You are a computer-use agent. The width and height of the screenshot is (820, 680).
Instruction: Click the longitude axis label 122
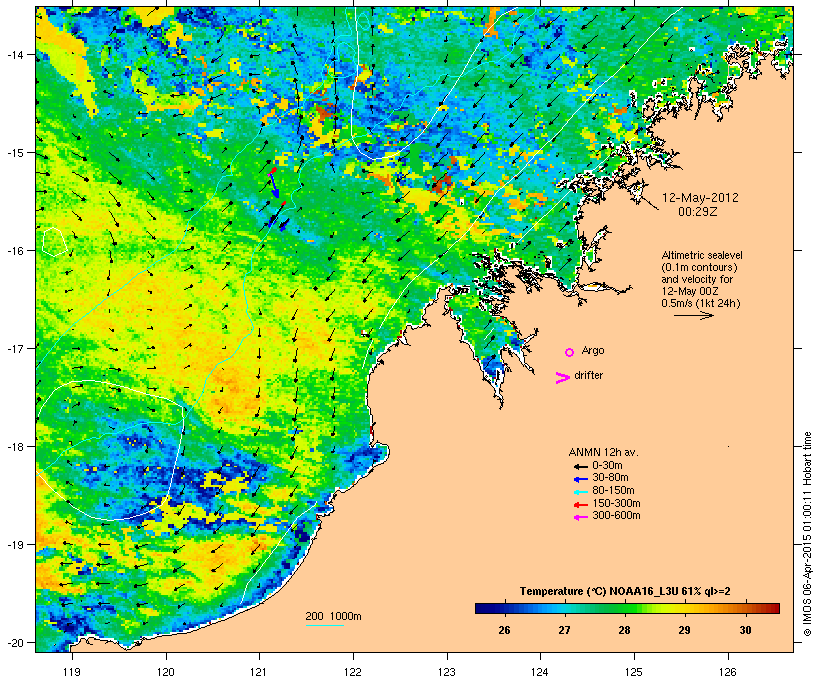click(353, 672)
